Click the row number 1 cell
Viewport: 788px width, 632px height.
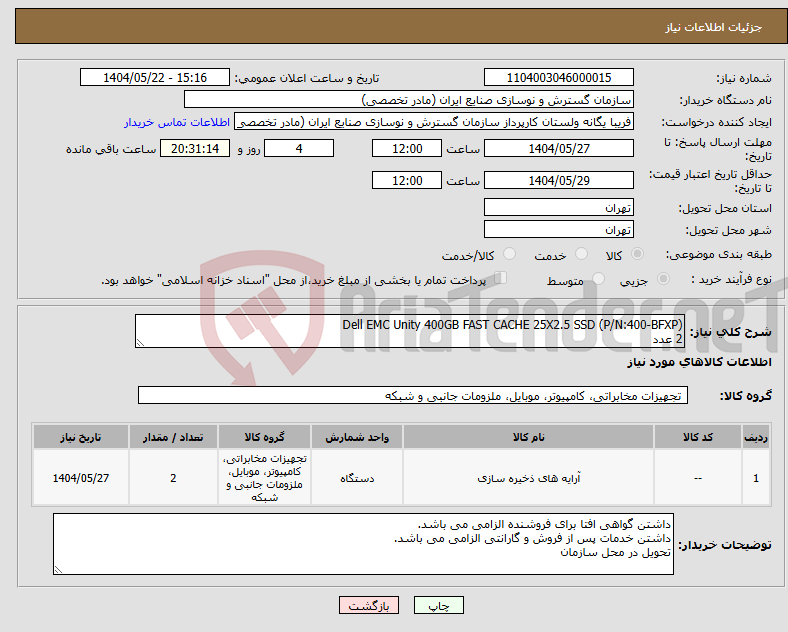[x=756, y=478]
